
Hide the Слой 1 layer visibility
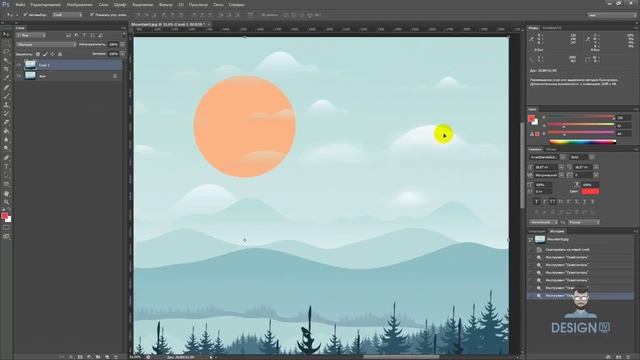(18, 64)
